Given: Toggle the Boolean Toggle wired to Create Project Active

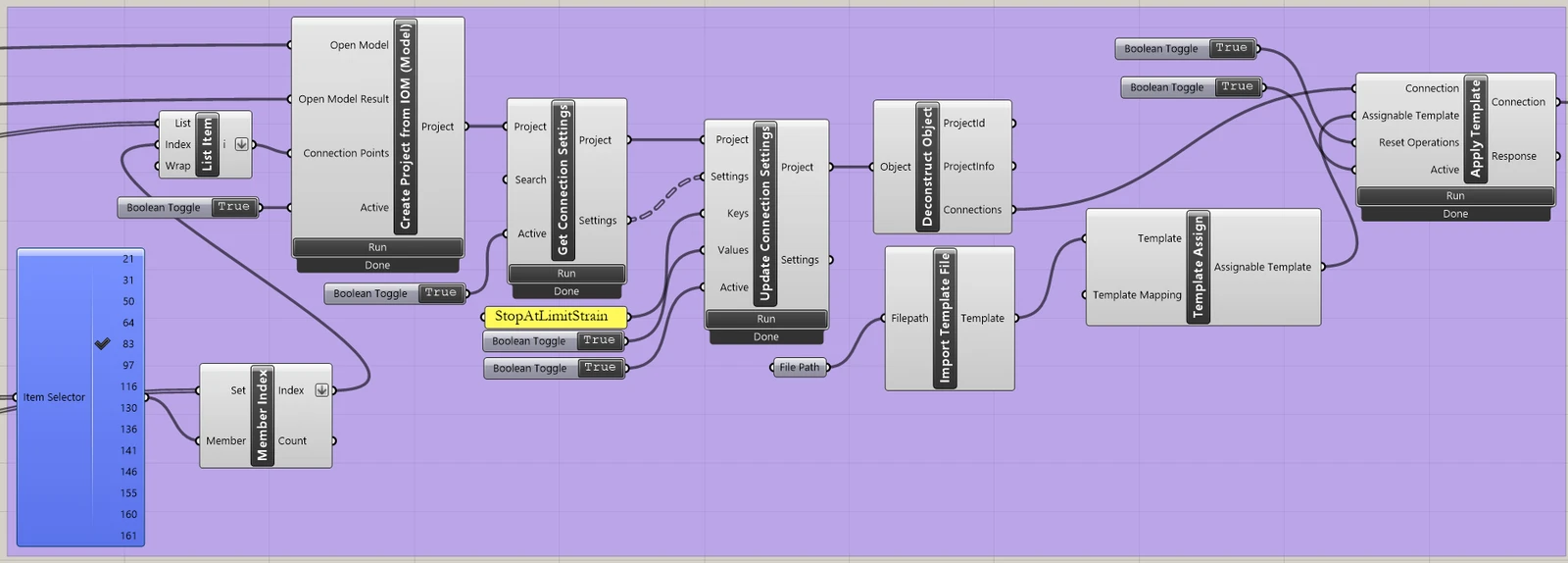Looking at the screenshot, I should 234,207.
